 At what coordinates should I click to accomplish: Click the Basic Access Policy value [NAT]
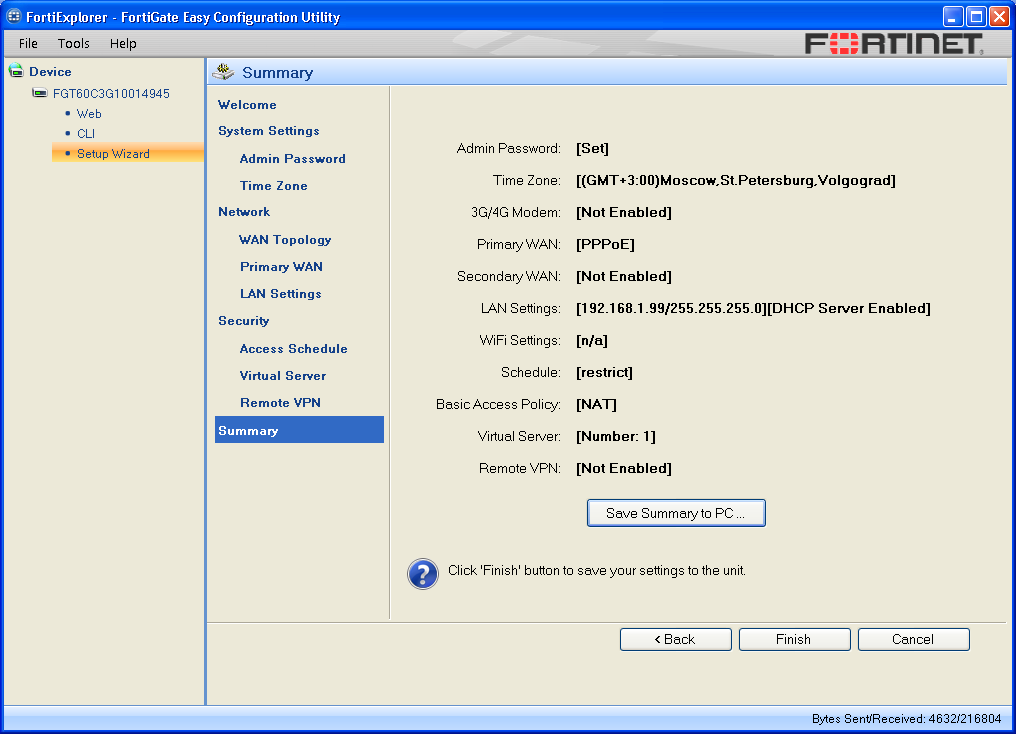[596, 404]
